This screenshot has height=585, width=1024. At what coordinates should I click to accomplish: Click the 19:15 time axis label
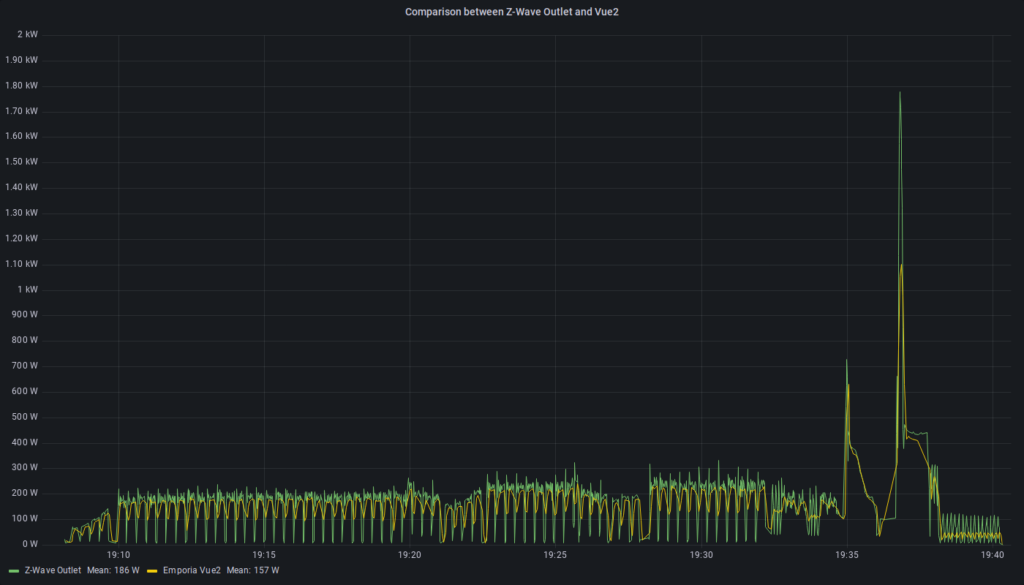[x=264, y=555]
